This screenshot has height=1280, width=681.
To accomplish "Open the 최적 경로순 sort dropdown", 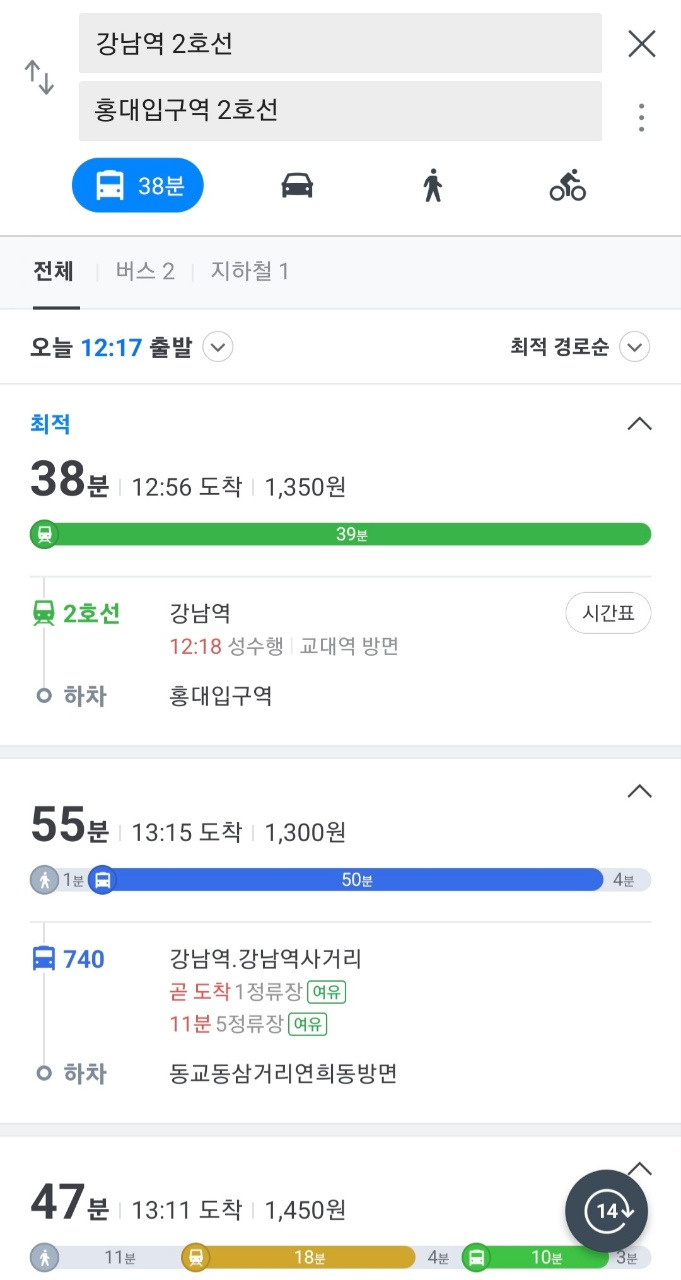I will [x=634, y=348].
